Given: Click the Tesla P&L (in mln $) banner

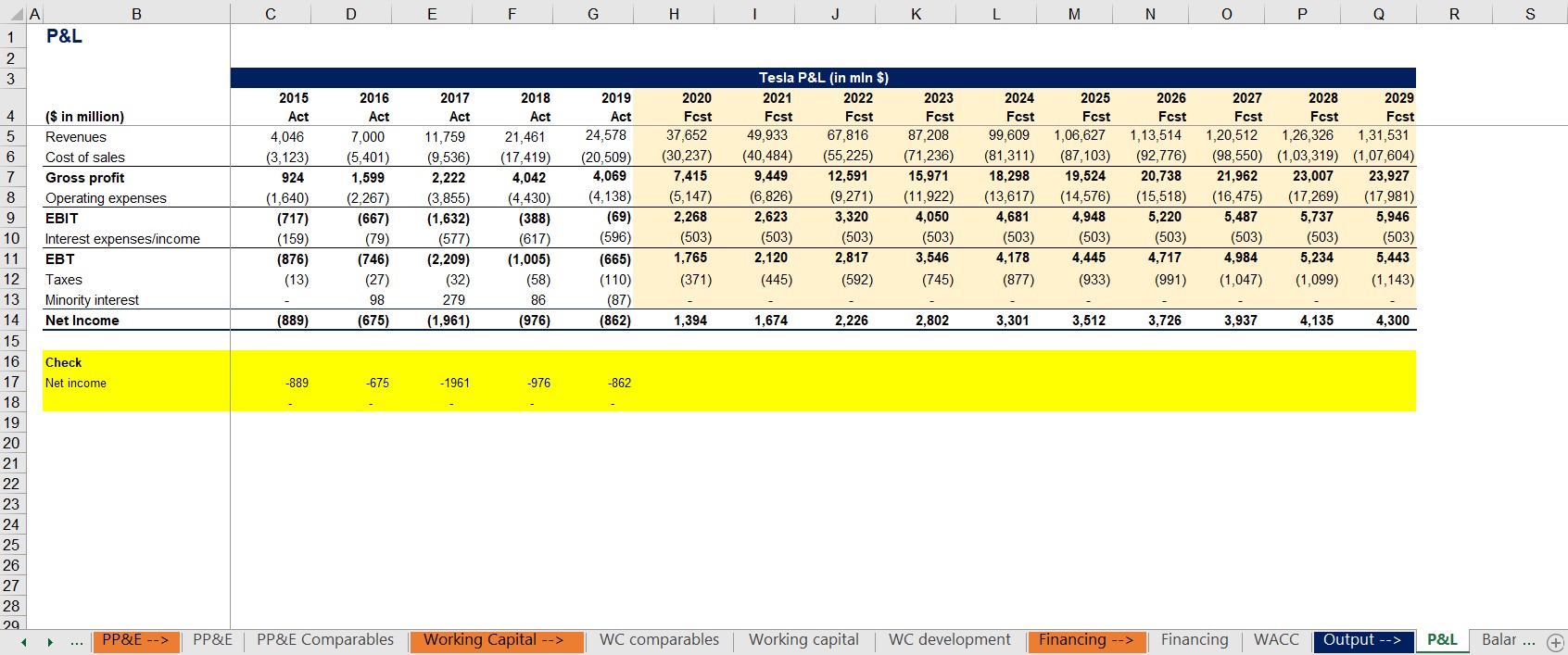Looking at the screenshot, I should pos(823,78).
